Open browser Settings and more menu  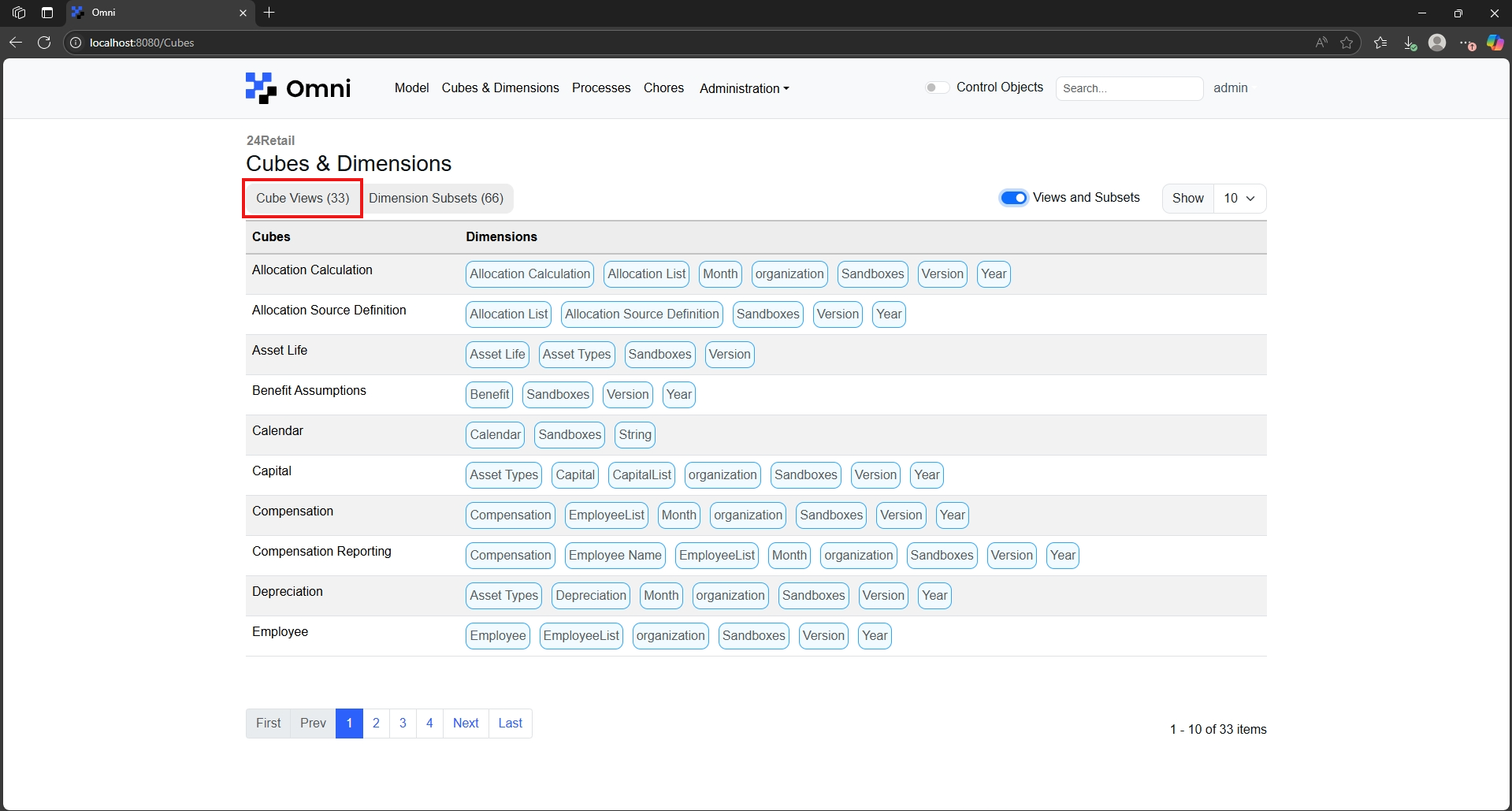tap(1466, 43)
